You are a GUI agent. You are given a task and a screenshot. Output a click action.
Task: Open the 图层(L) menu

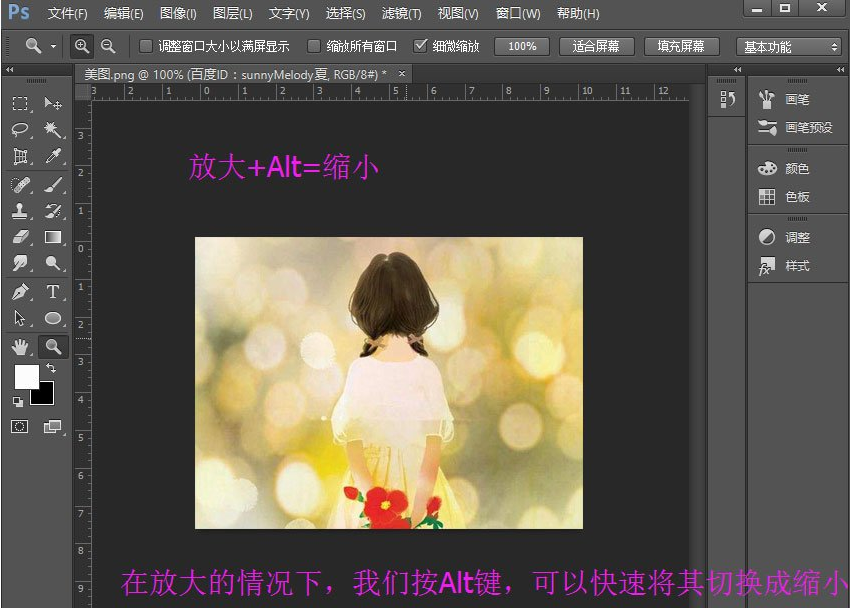coord(233,14)
